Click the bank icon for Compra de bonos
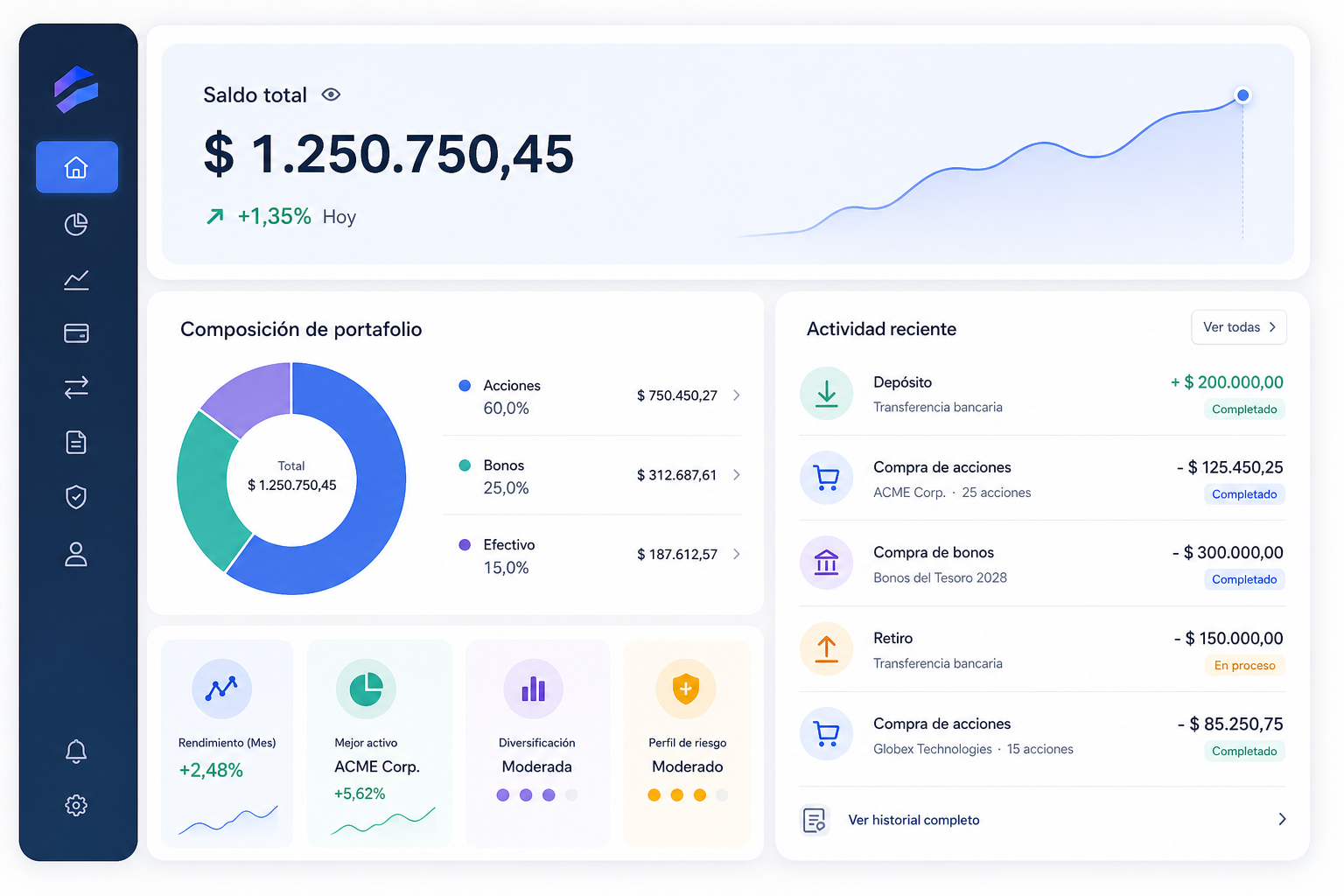Image resolution: width=1344 pixels, height=896 pixels. [826, 563]
